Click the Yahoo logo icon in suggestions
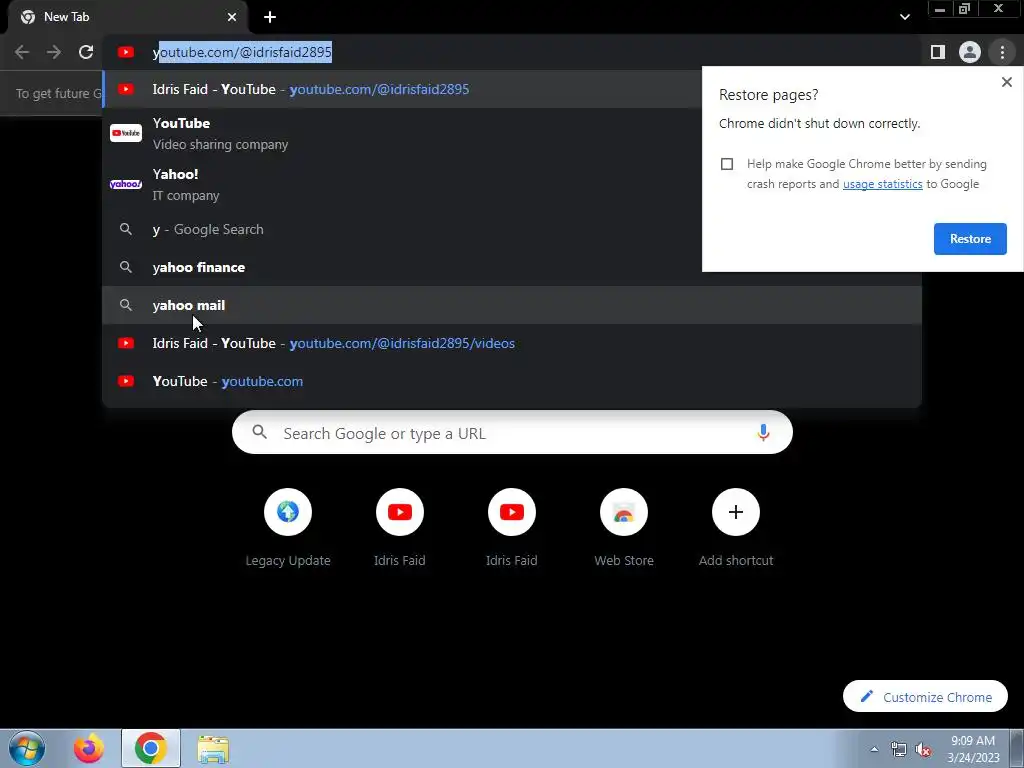 (x=125, y=184)
